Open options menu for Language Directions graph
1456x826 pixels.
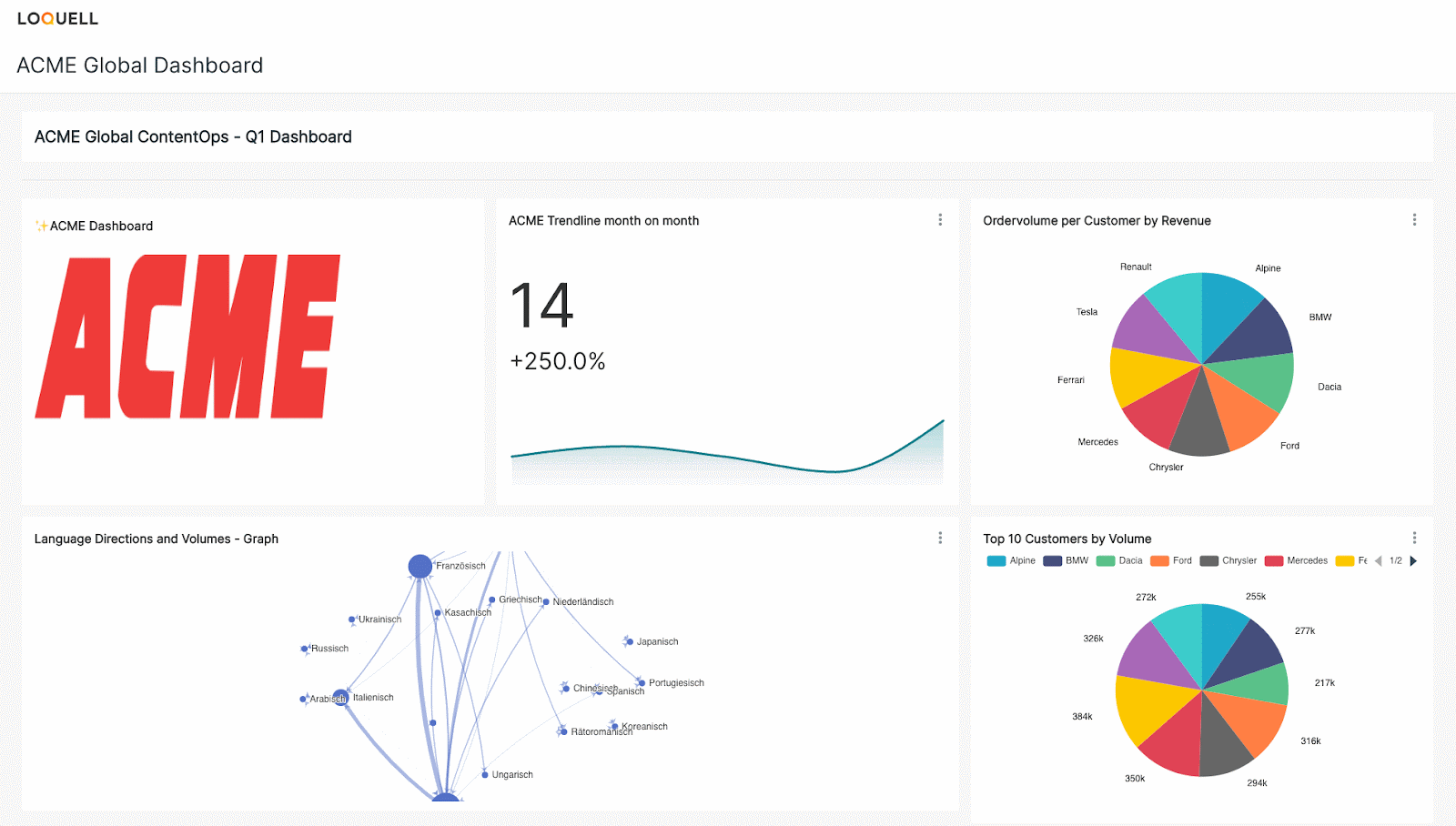click(x=940, y=539)
